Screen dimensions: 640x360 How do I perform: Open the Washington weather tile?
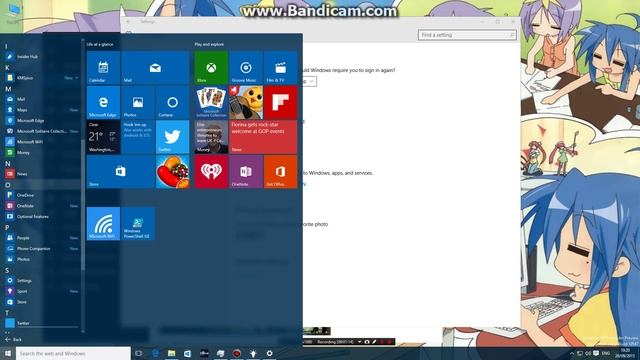pos(103,137)
